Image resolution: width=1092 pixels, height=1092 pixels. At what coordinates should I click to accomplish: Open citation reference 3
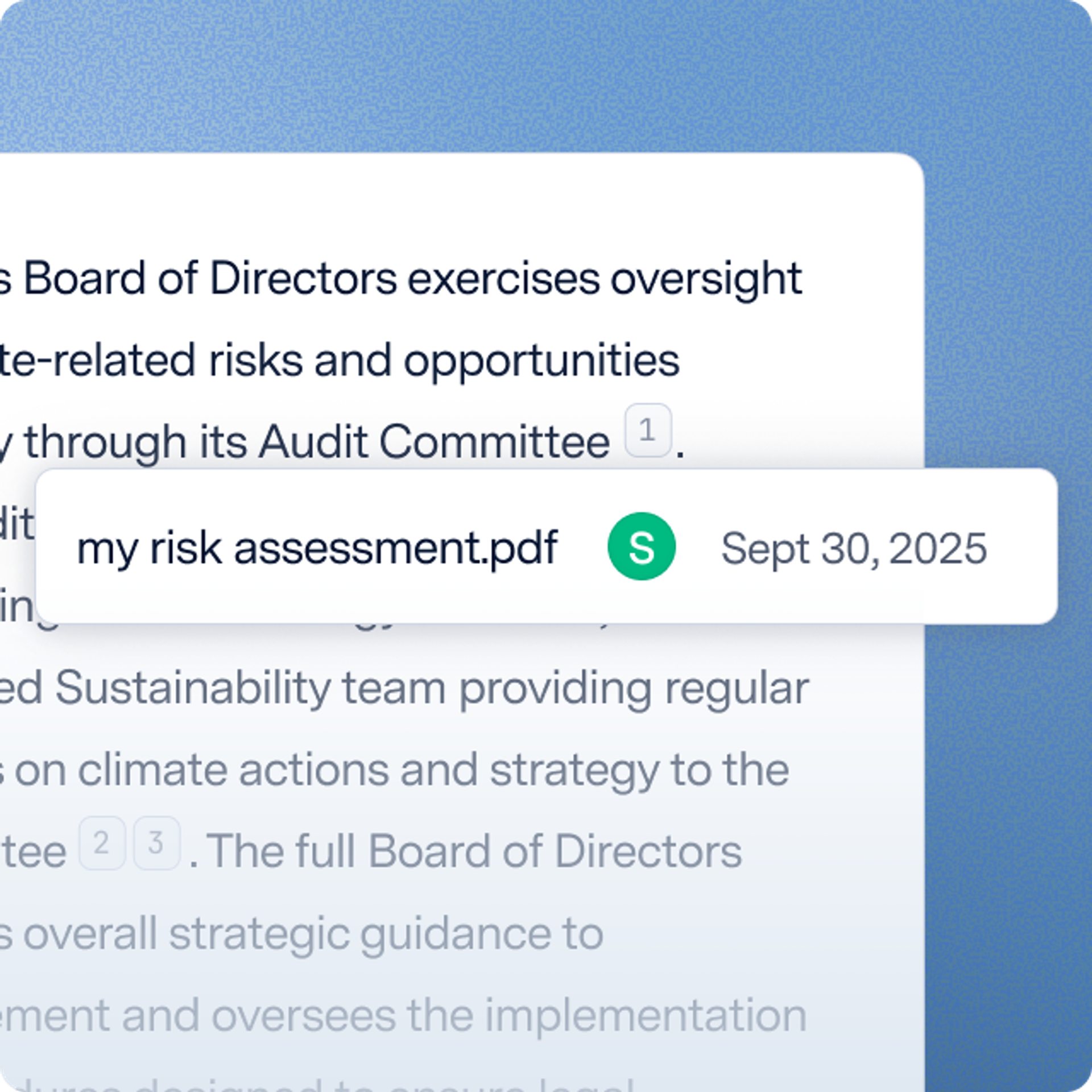156,843
